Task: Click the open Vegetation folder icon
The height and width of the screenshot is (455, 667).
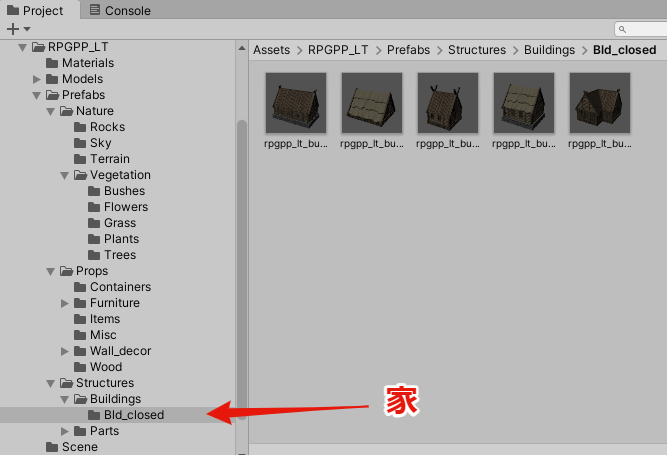Action: point(80,175)
